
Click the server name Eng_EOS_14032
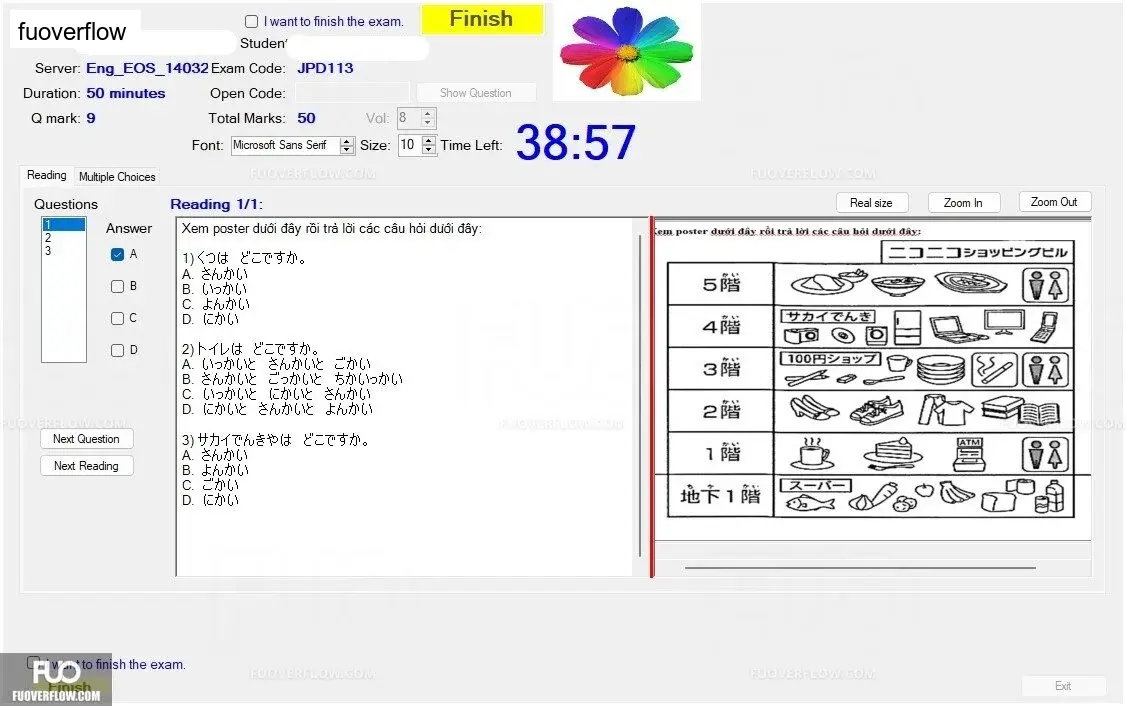pyautogui.click(x=147, y=68)
